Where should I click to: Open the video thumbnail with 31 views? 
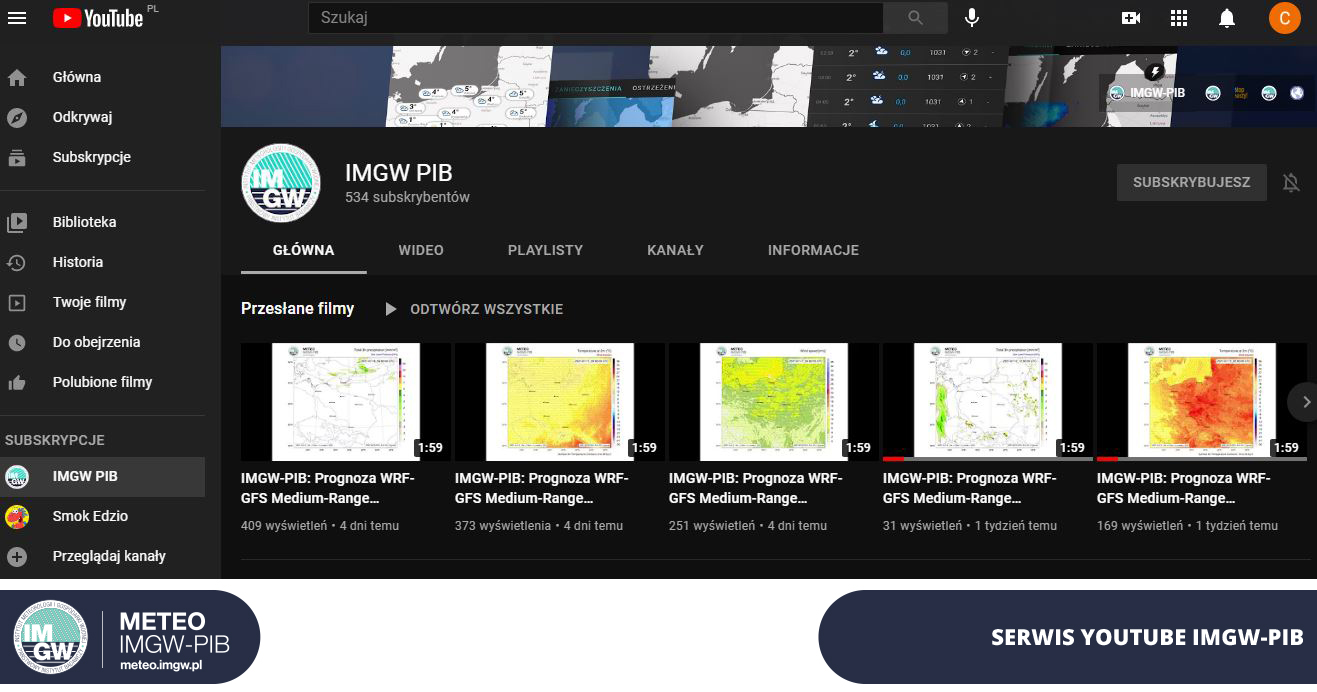click(x=988, y=402)
